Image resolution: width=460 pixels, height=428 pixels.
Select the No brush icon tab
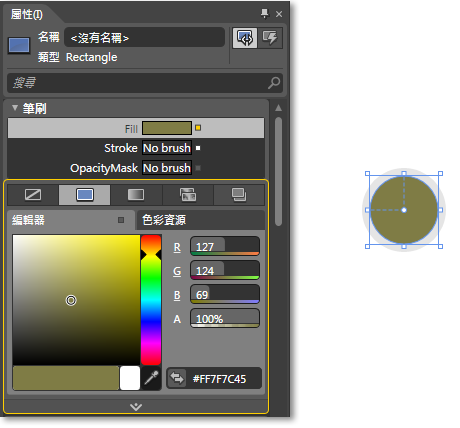click(x=33, y=195)
